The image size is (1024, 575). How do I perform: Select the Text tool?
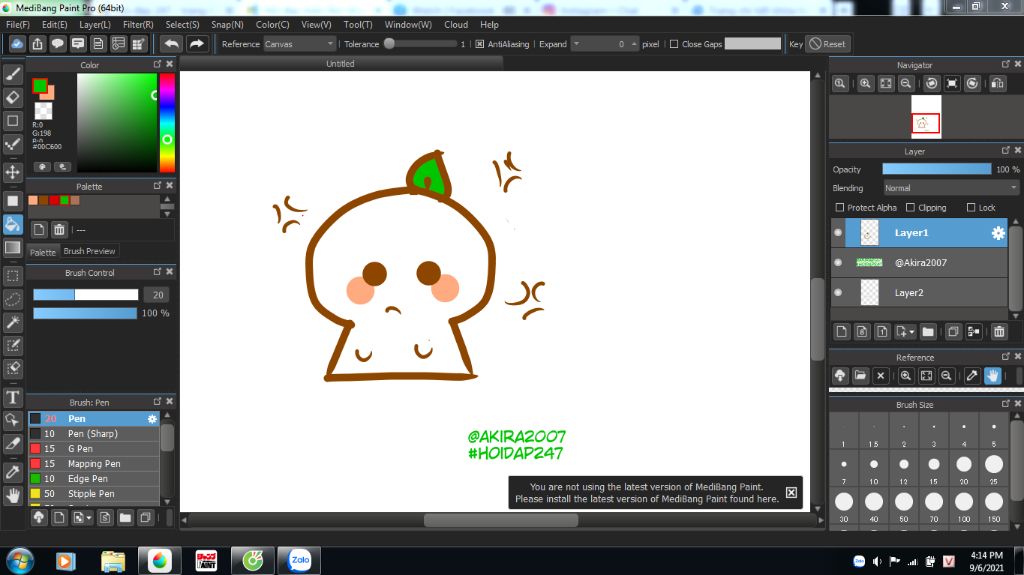[x=12, y=397]
